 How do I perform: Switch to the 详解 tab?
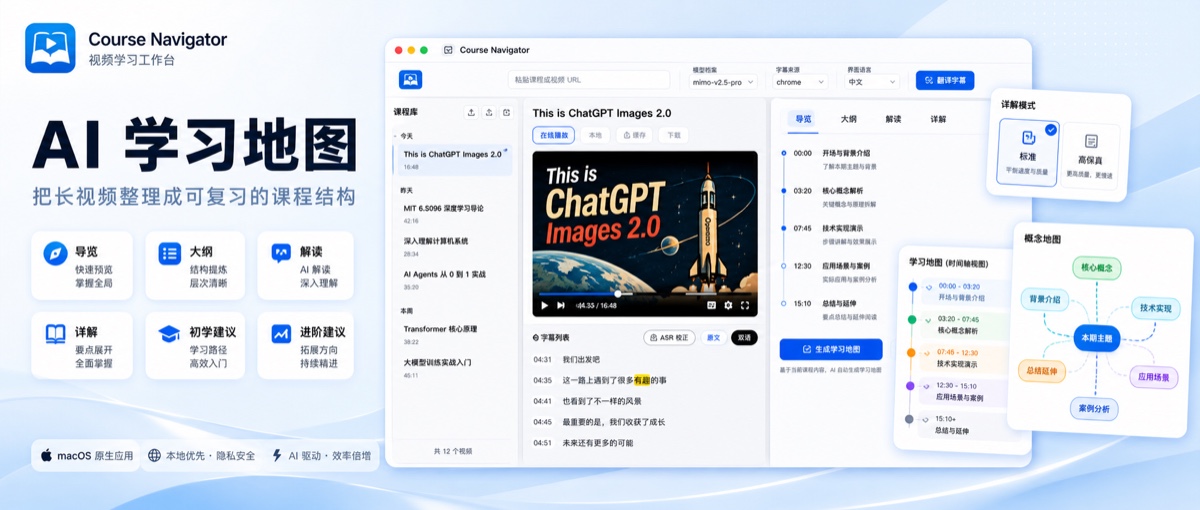[938, 119]
